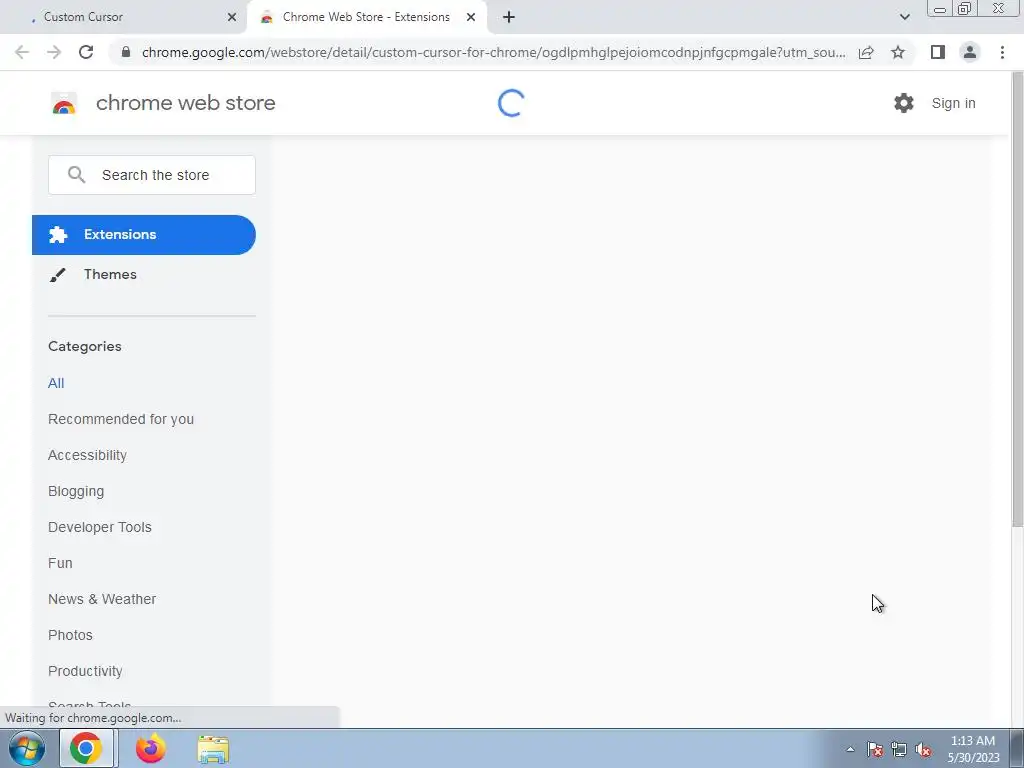Click the page vertical scrollbar
1024x768 pixels.
click(x=1017, y=299)
